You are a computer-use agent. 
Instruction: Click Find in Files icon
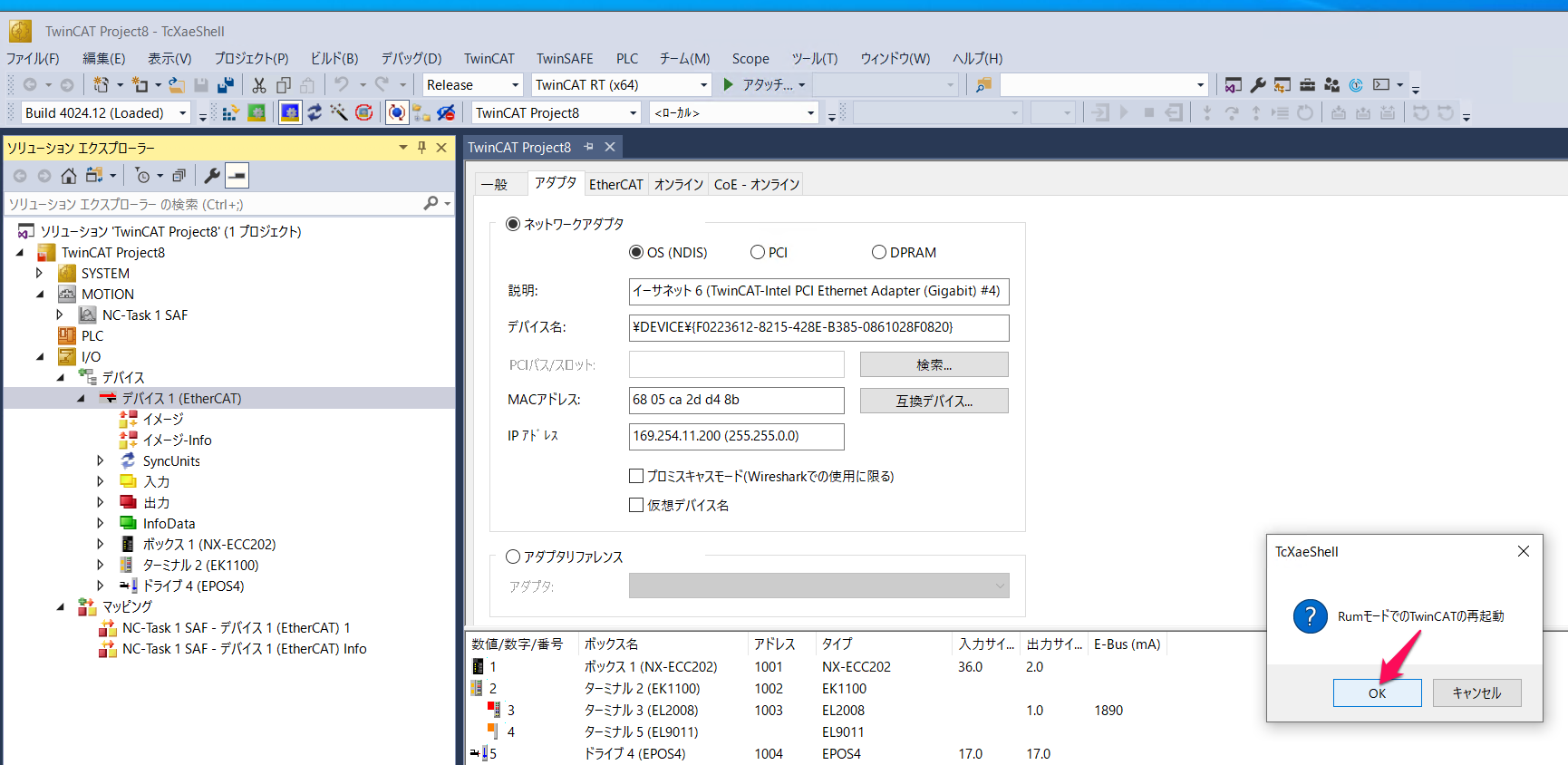click(983, 85)
